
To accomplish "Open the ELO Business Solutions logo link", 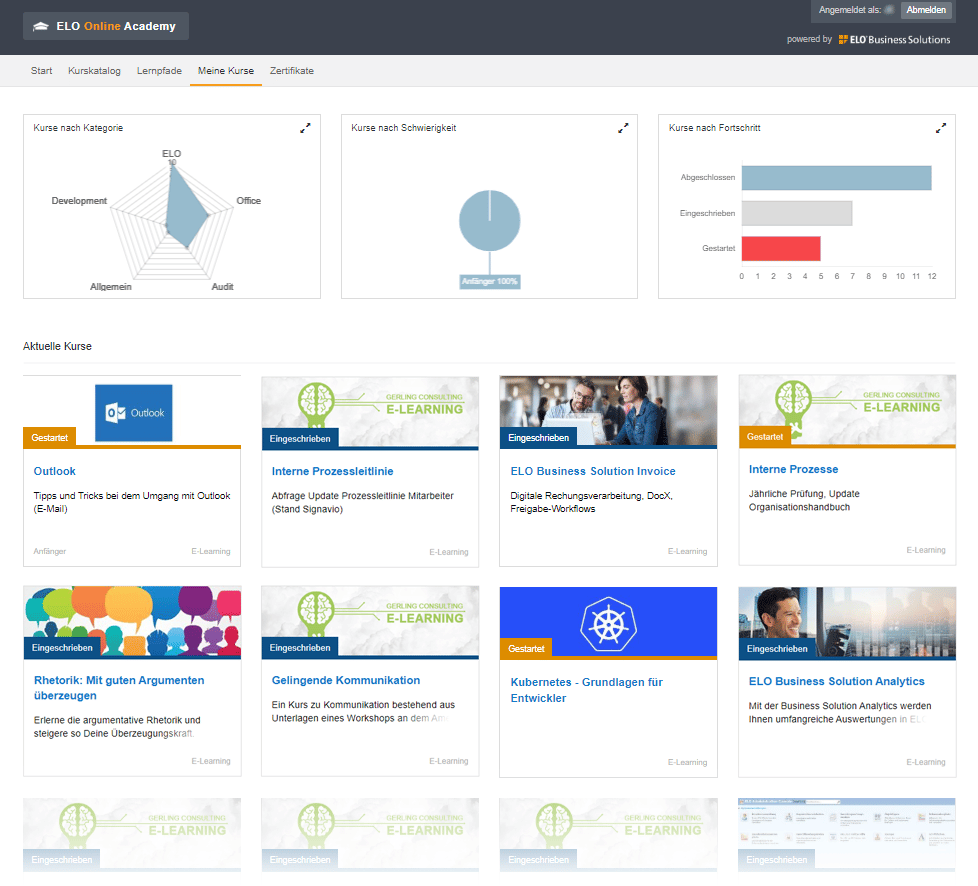I will (894, 39).
